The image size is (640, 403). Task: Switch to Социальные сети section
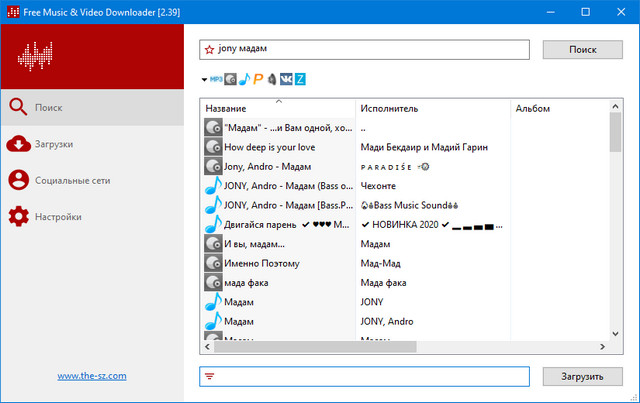(72, 181)
